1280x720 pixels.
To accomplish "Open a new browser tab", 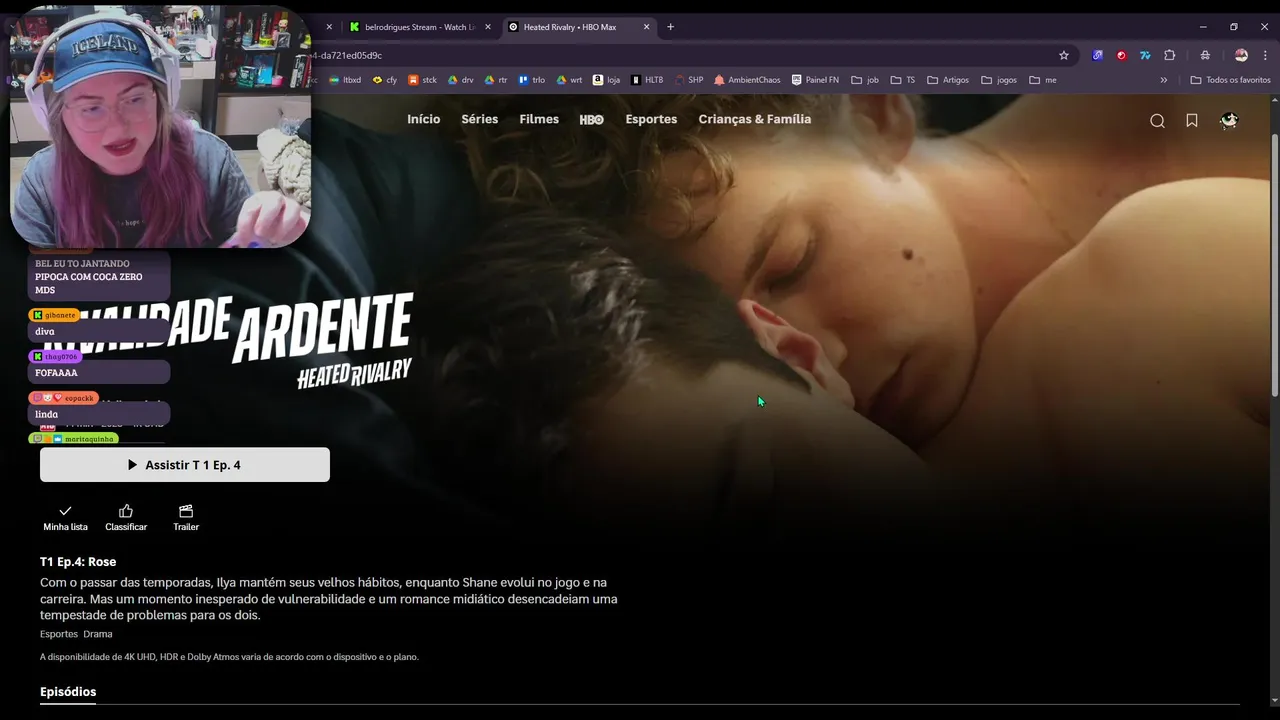I will point(670,27).
